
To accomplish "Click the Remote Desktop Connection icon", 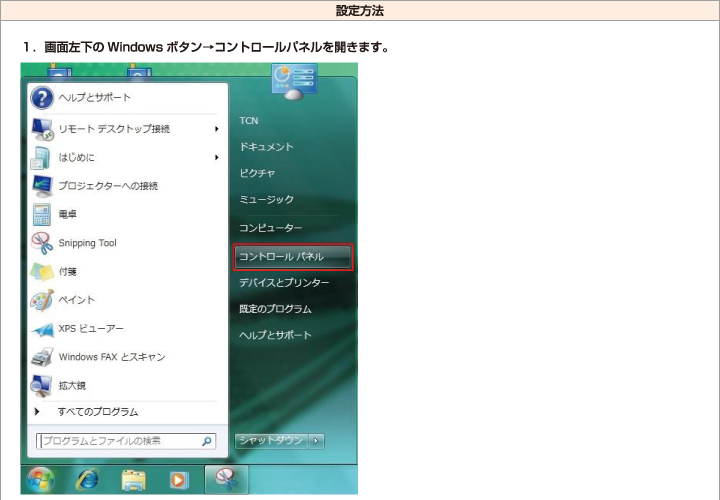I will click(42, 129).
